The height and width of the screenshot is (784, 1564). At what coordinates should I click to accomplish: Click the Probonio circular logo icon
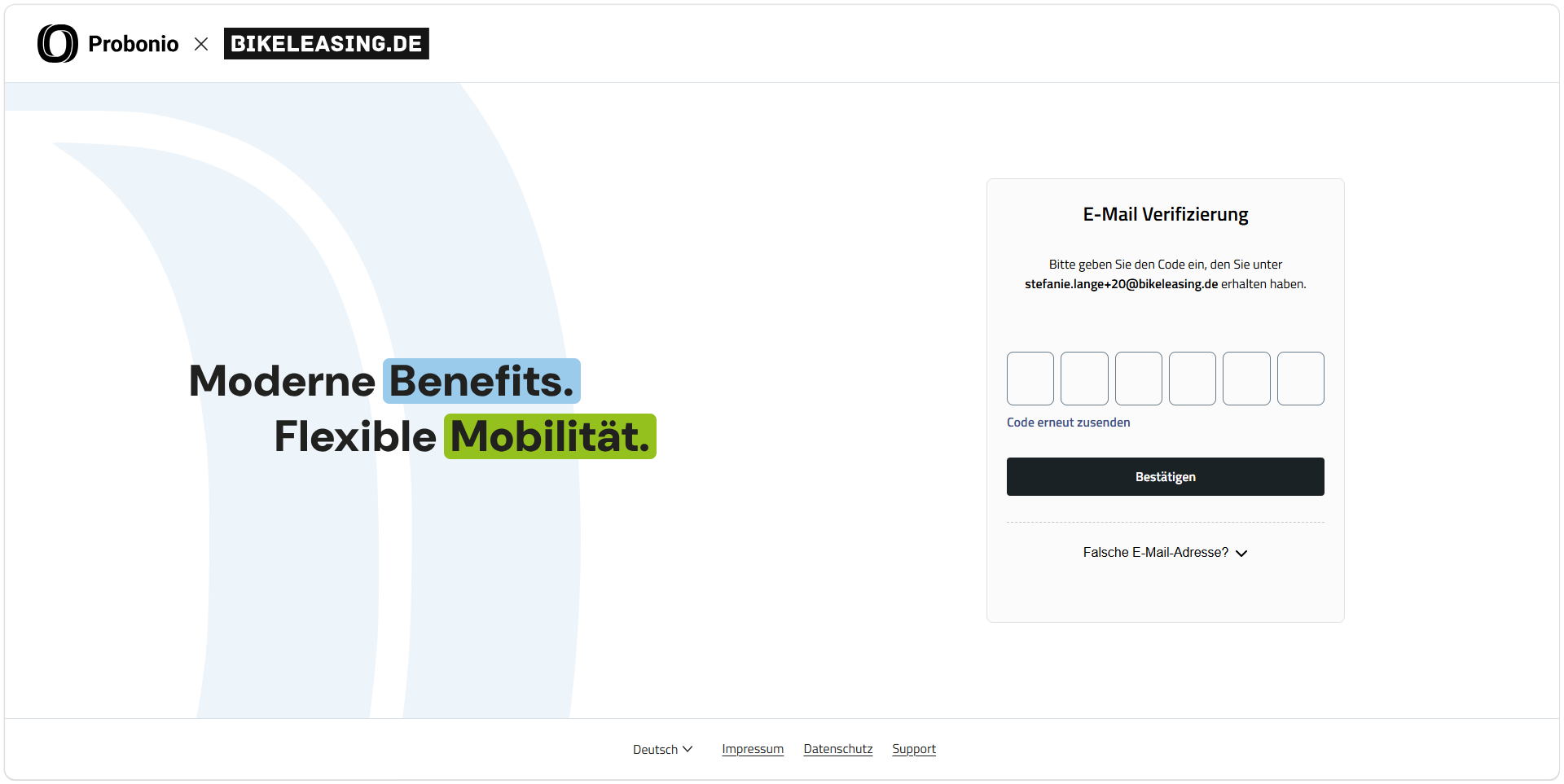coord(58,43)
